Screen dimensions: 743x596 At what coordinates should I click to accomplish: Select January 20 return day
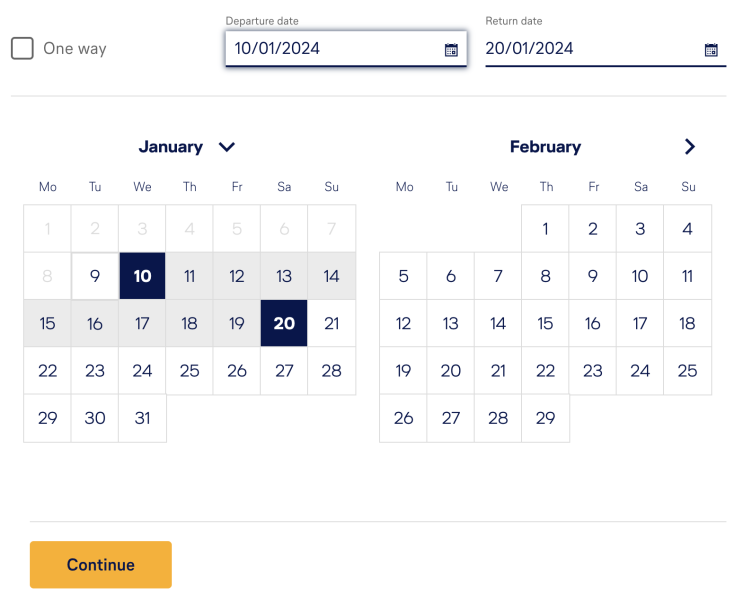[284, 323]
